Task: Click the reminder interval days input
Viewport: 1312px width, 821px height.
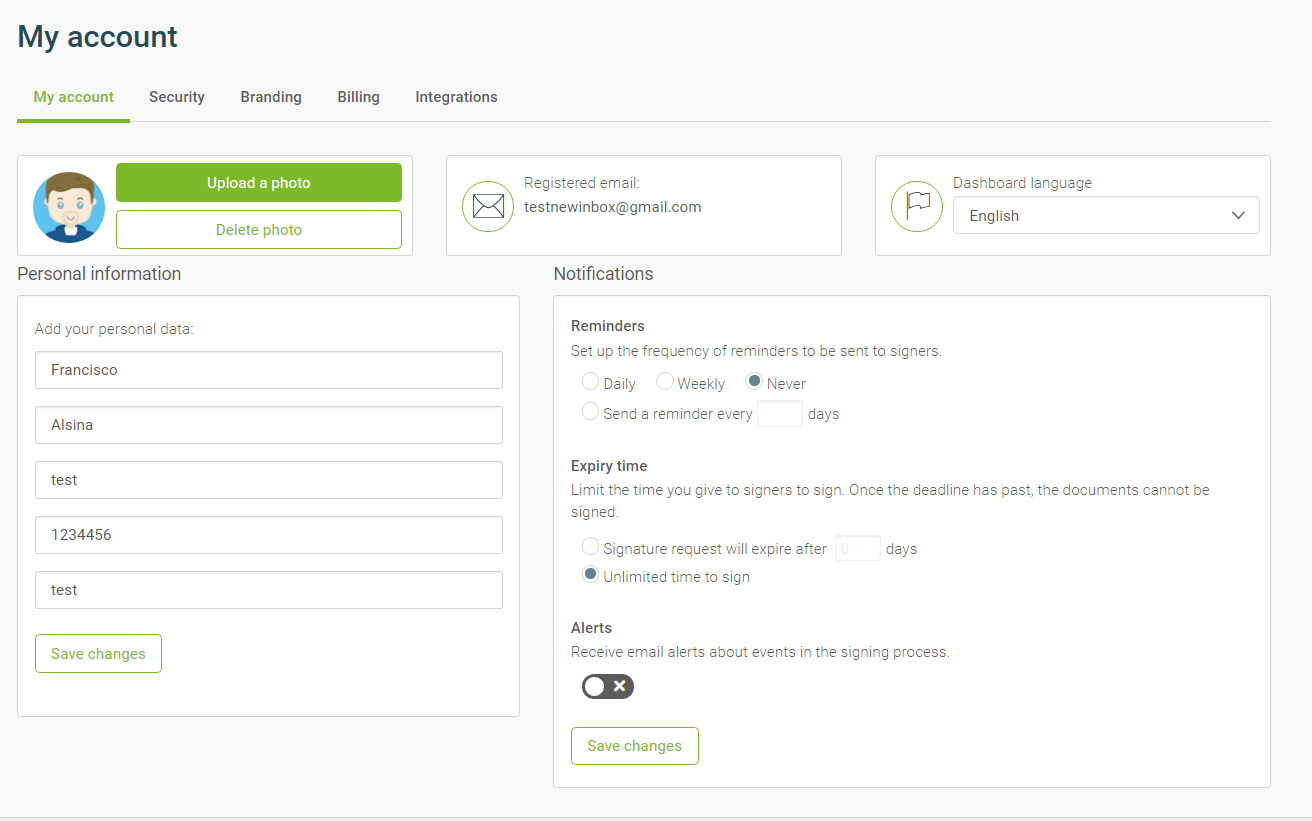Action: tap(780, 413)
